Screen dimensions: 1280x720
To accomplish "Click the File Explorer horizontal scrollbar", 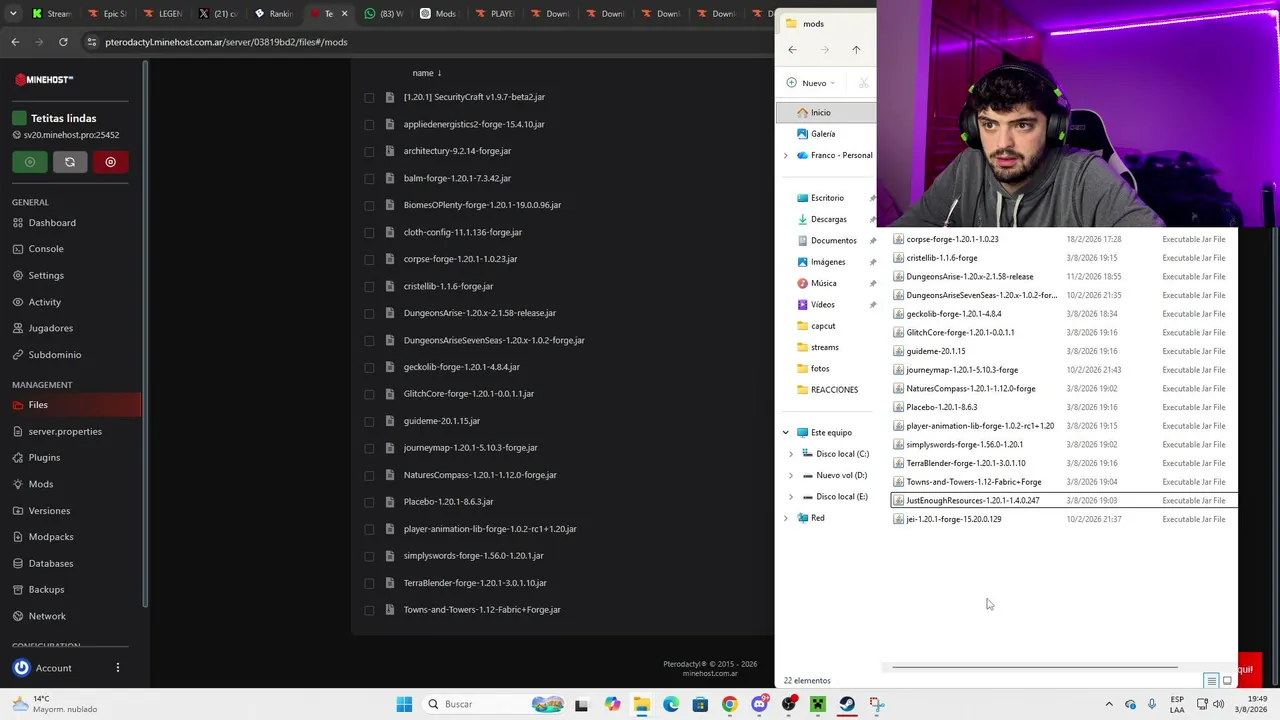I will click(1034, 667).
